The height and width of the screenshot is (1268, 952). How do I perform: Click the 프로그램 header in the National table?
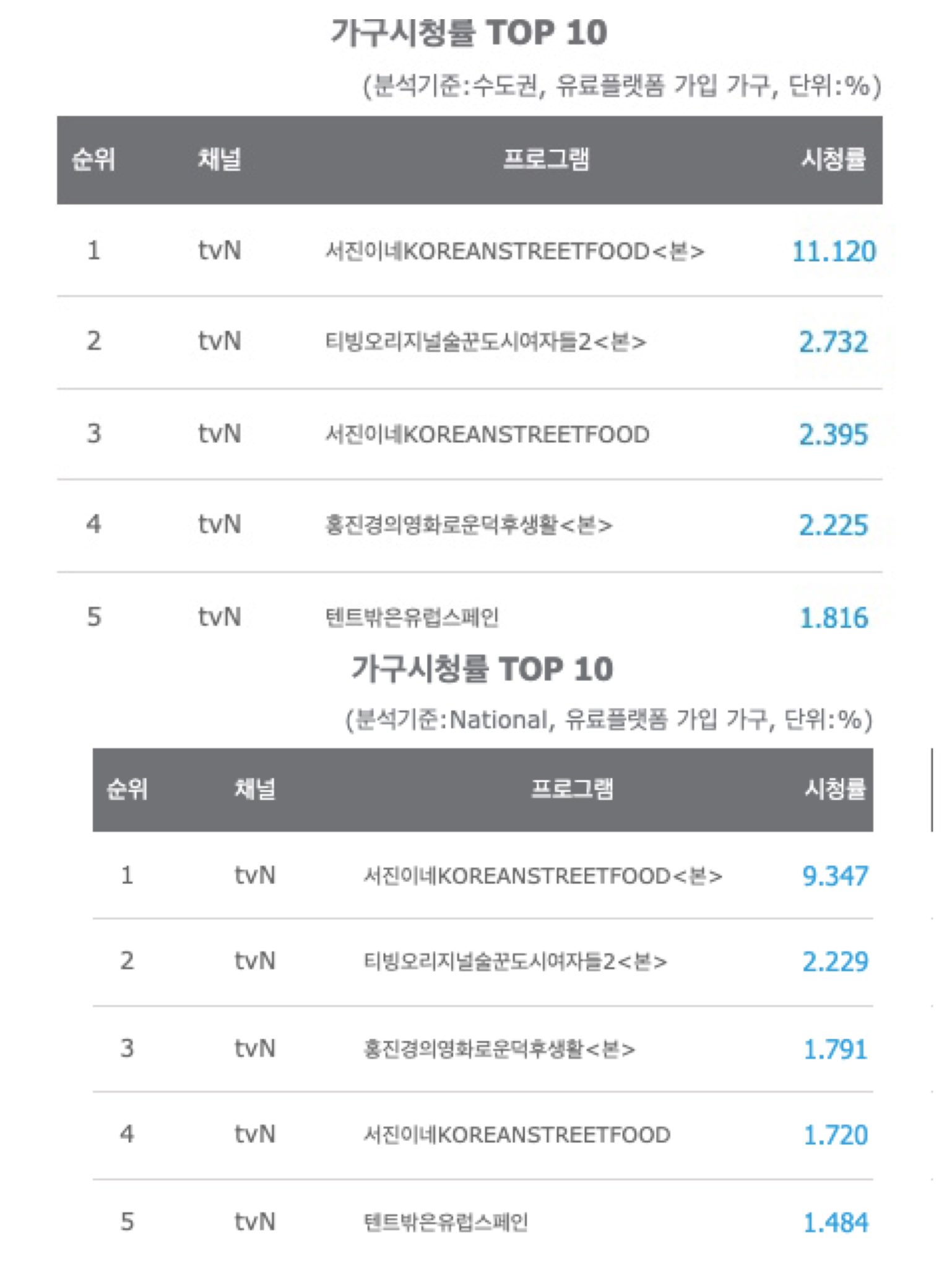[573, 789]
